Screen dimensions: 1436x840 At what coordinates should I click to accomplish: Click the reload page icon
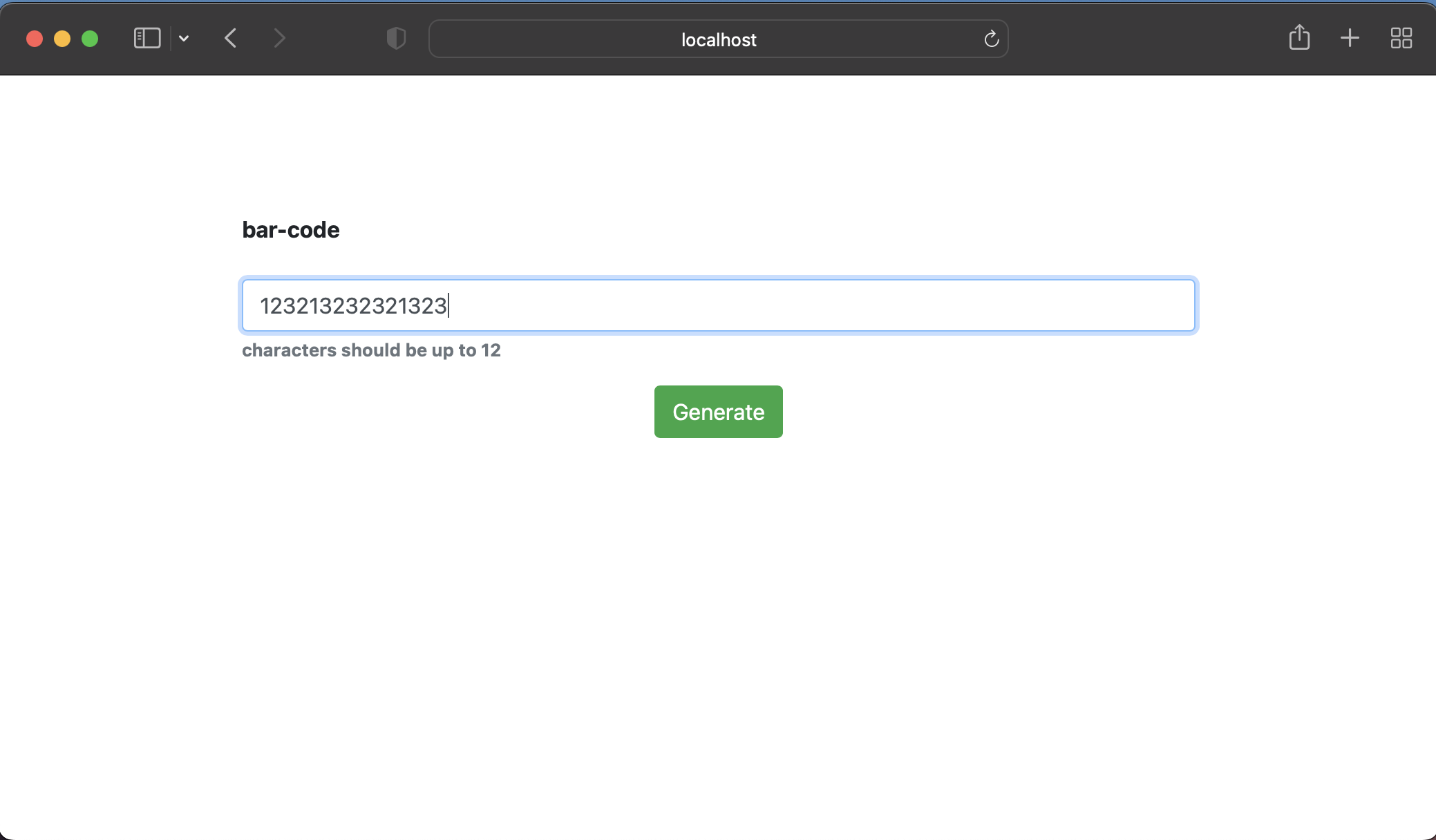coord(991,39)
